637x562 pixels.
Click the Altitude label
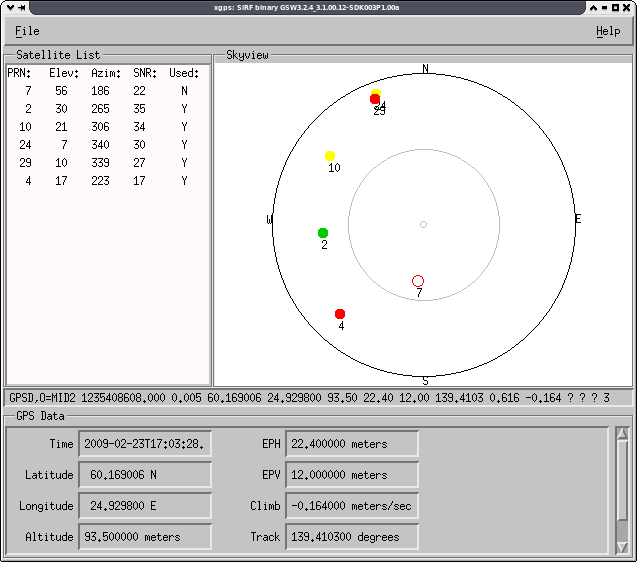pyautogui.click(x=49, y=537)
